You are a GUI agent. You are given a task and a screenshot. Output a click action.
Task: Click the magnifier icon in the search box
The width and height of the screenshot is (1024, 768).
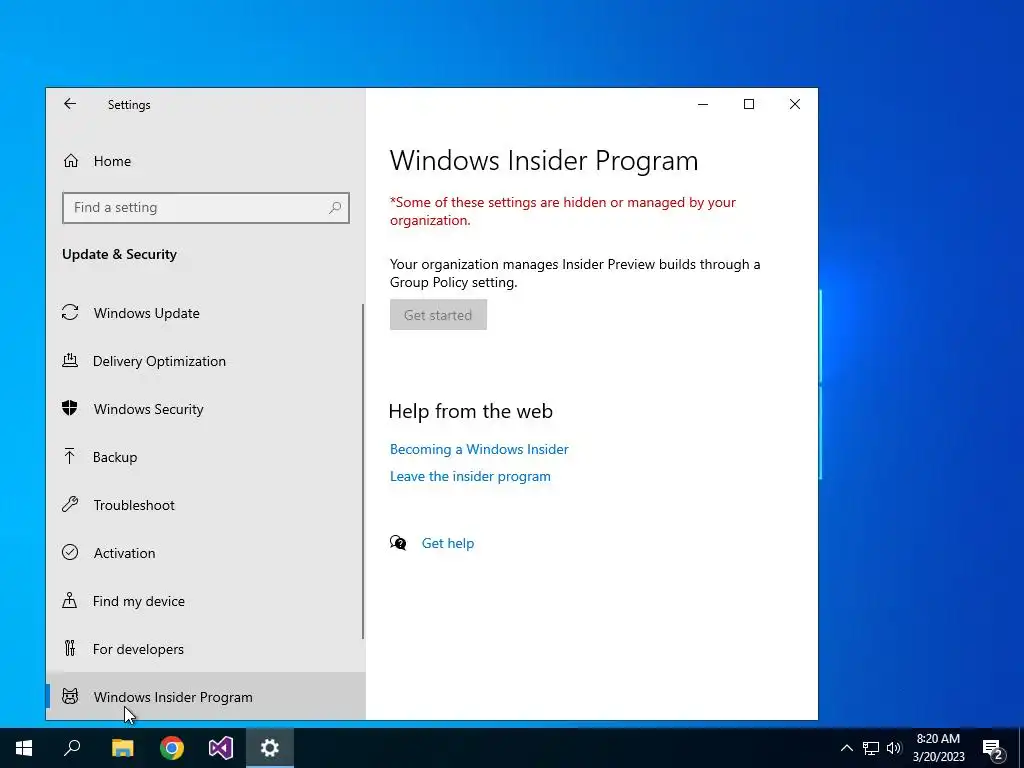(x=335, y=208)
